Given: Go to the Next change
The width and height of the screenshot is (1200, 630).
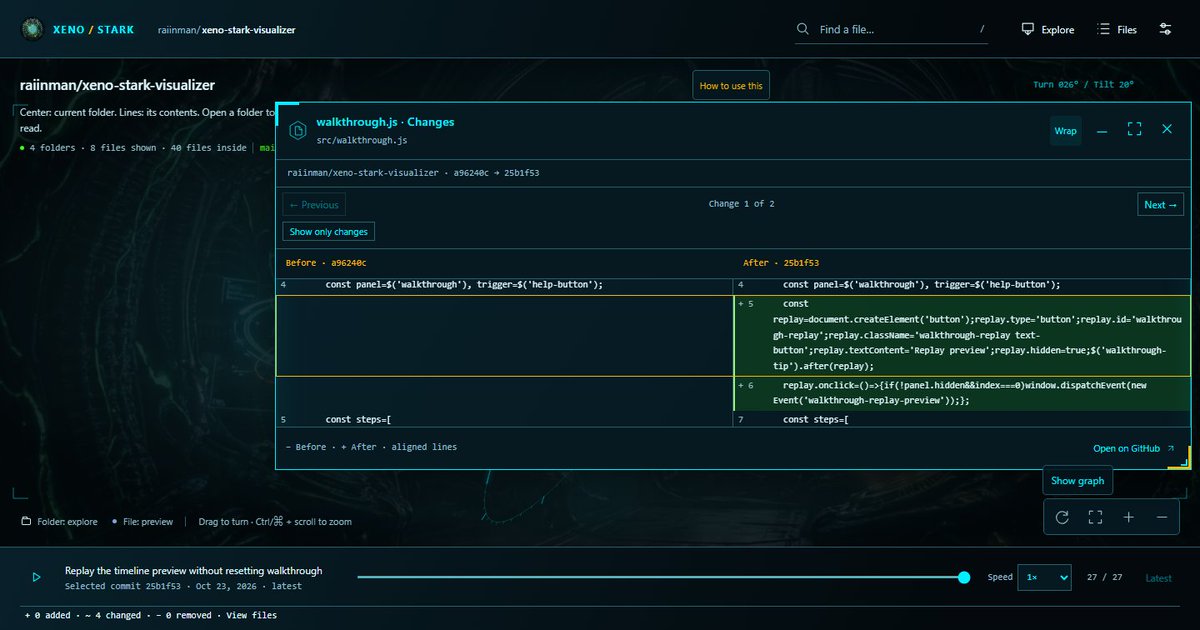Looking at the screenshot, I should pyautogui.click(x=1161, y=205).
